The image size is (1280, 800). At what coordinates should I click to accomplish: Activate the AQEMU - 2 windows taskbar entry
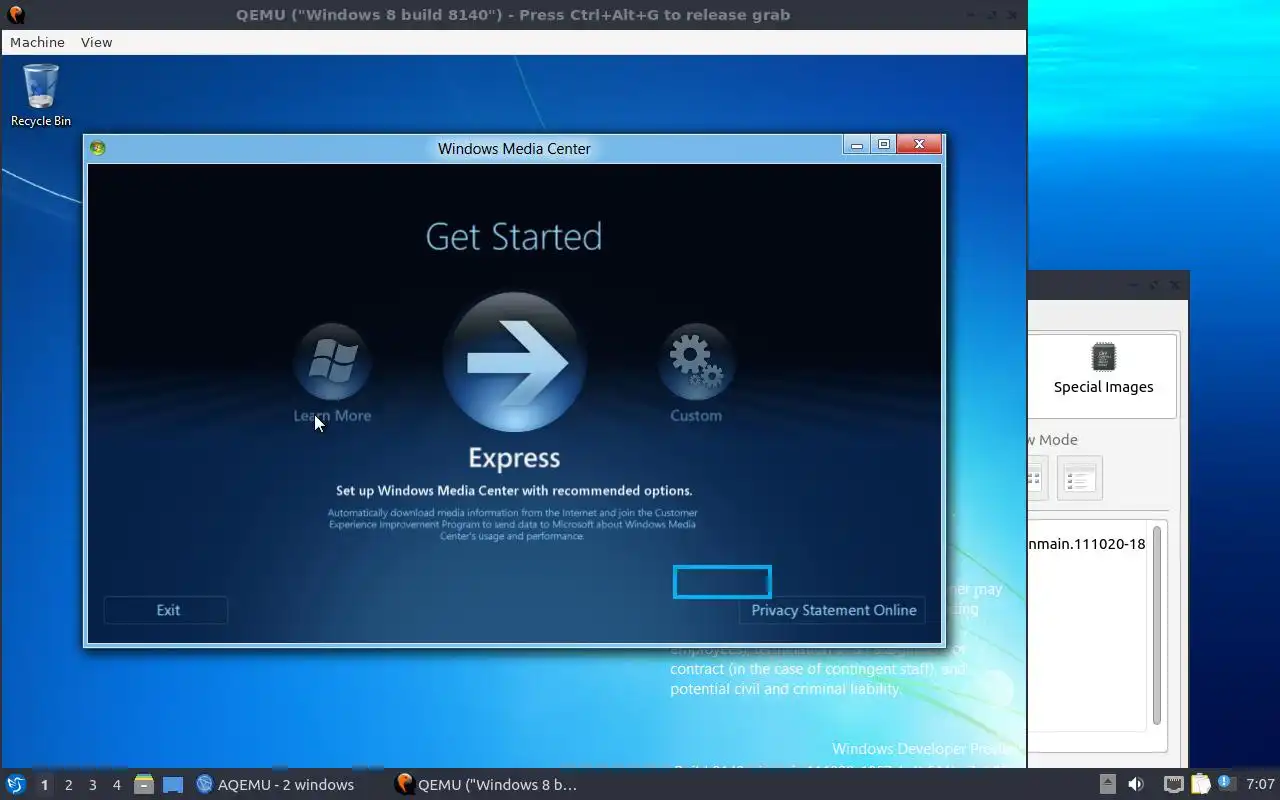coord(275,785)
